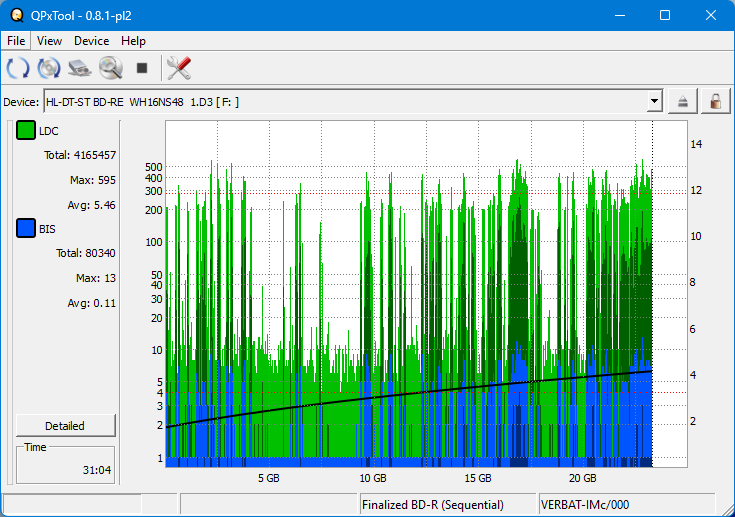Click LDC Total: 4165457 value

(x=80, y=155)
